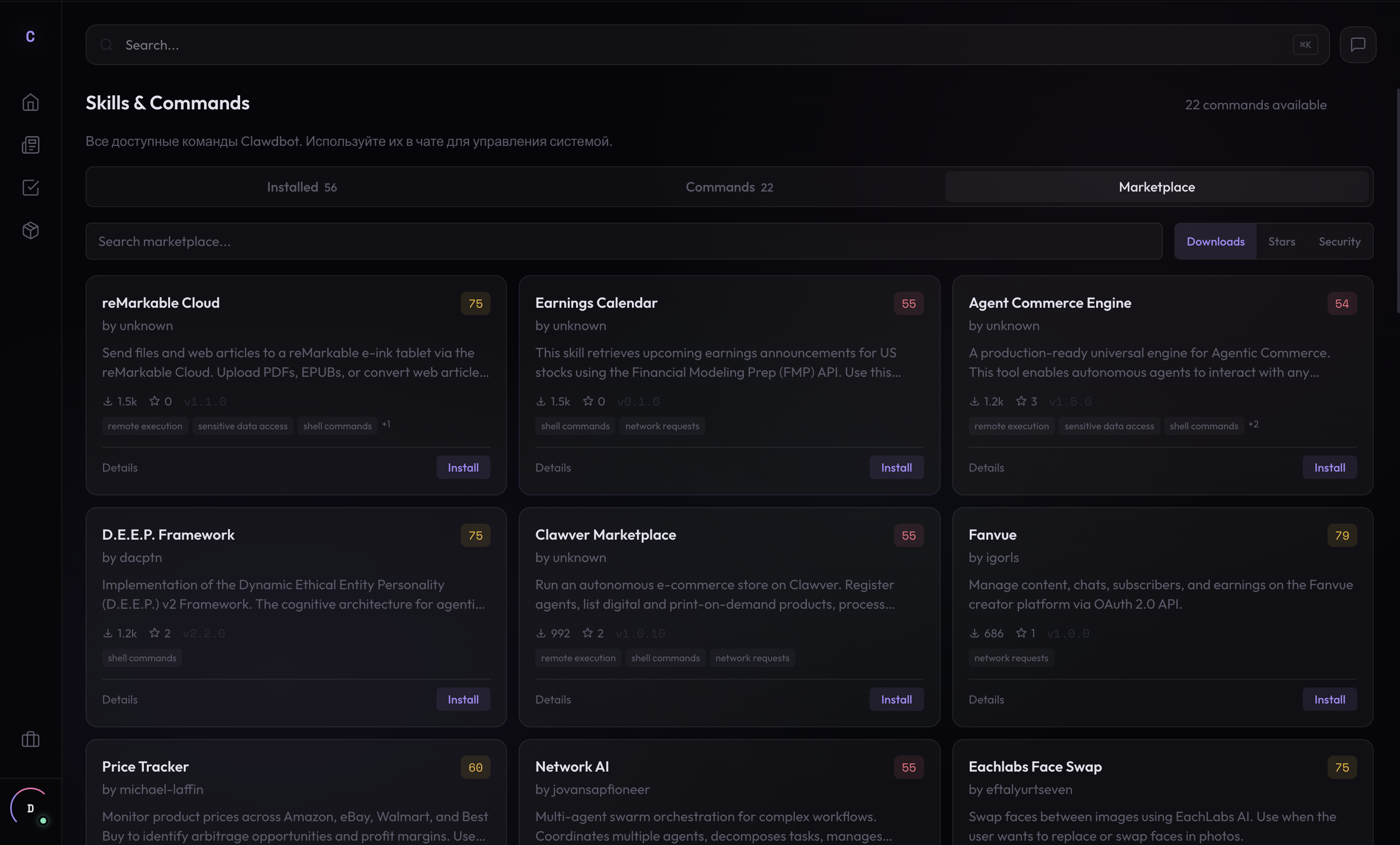Viewport: 1400px width, 845px height.
Task: Open the Home icon in sidebar
Action: (x=31, y=102)
